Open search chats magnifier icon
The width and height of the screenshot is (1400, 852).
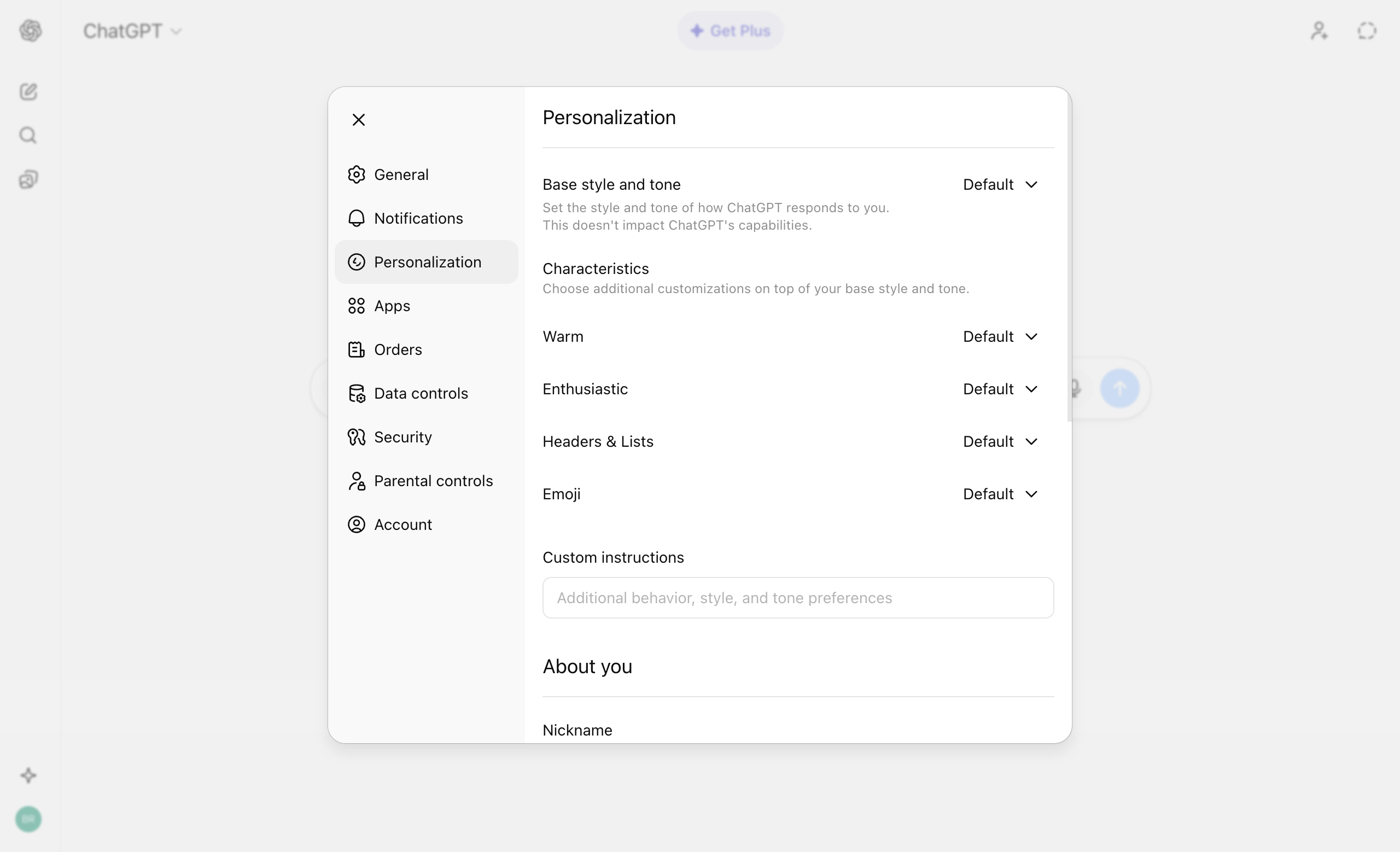[28, 135]
